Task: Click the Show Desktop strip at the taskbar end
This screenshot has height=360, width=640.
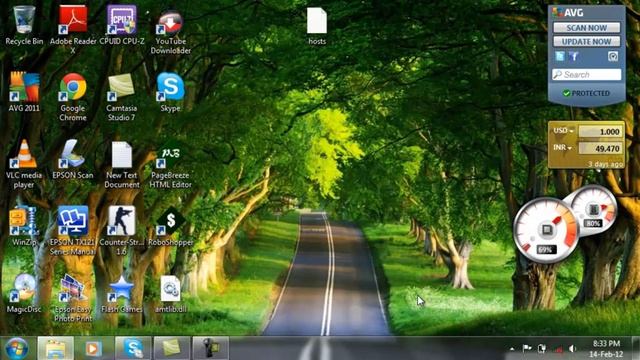Action: [x=636, y=348]
